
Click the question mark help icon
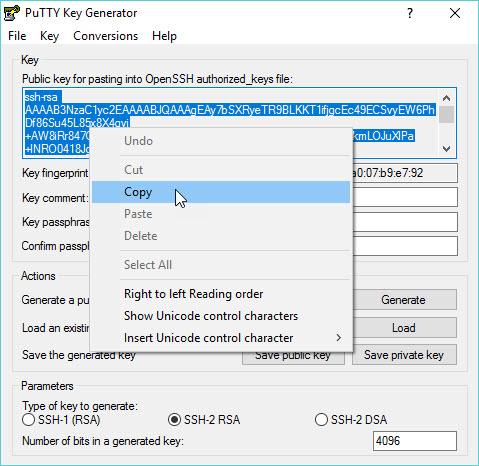pyautogui.click(x=410, y=13)
